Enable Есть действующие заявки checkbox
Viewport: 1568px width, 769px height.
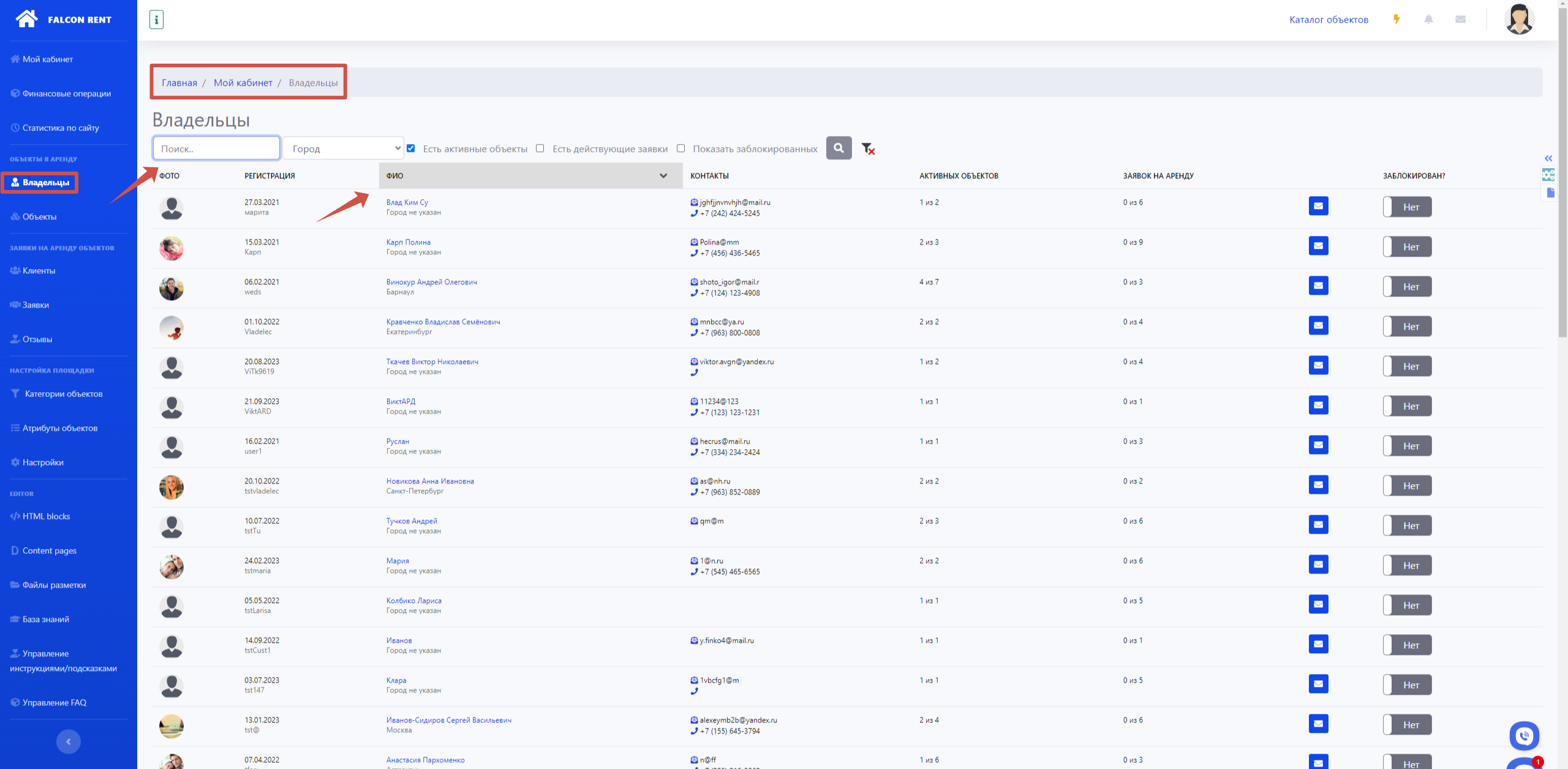coord(540,148)
